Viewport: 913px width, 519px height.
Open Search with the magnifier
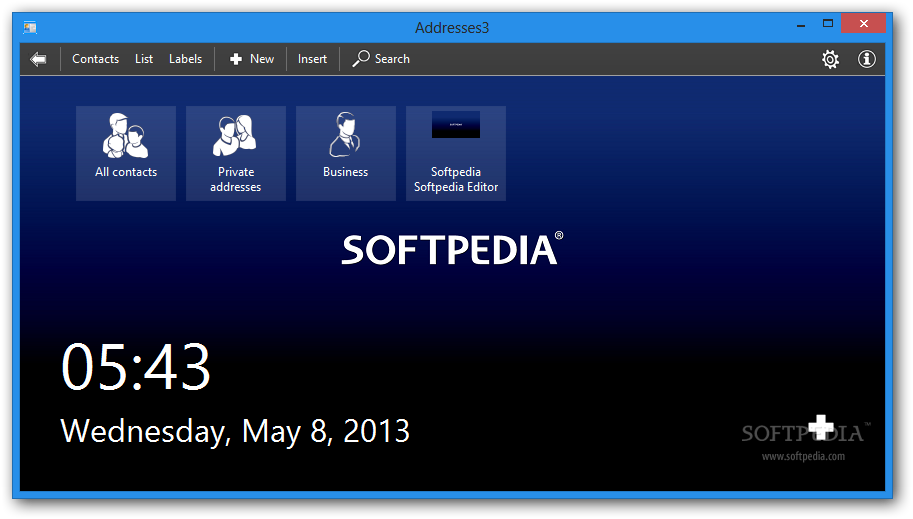coord(381,59)
